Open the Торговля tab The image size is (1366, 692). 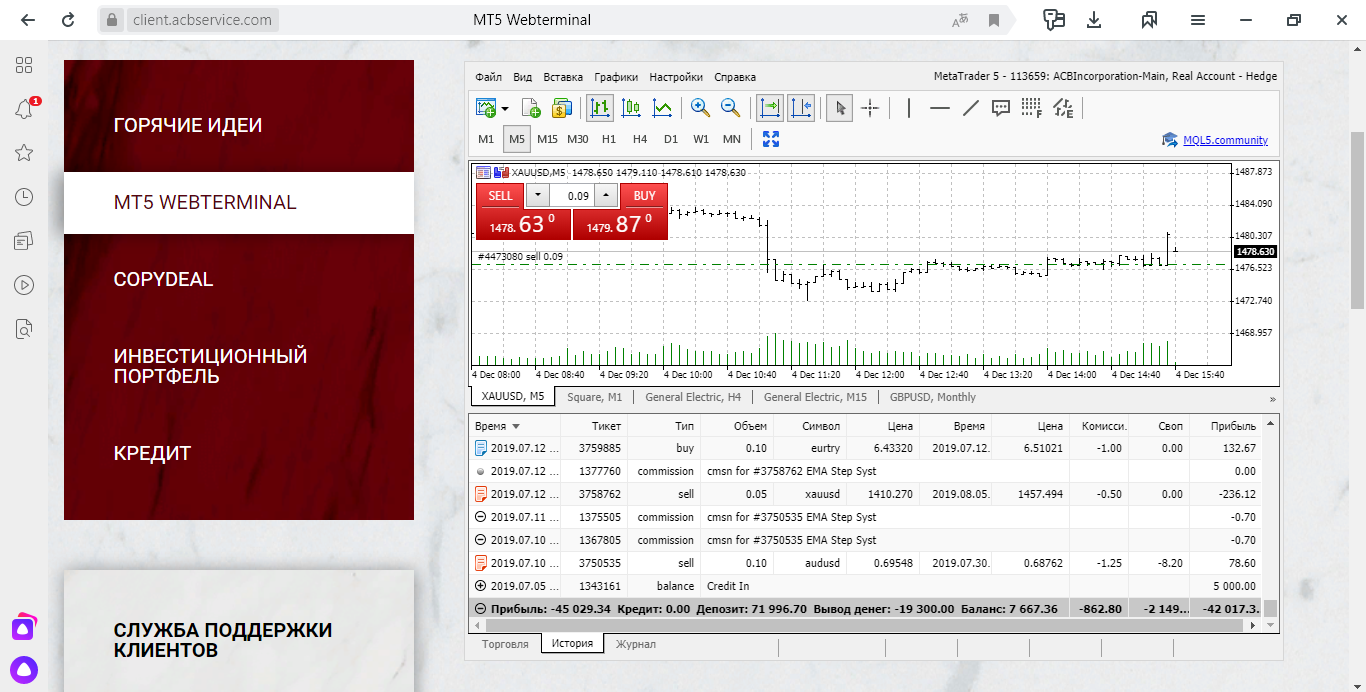click(505, 644)
